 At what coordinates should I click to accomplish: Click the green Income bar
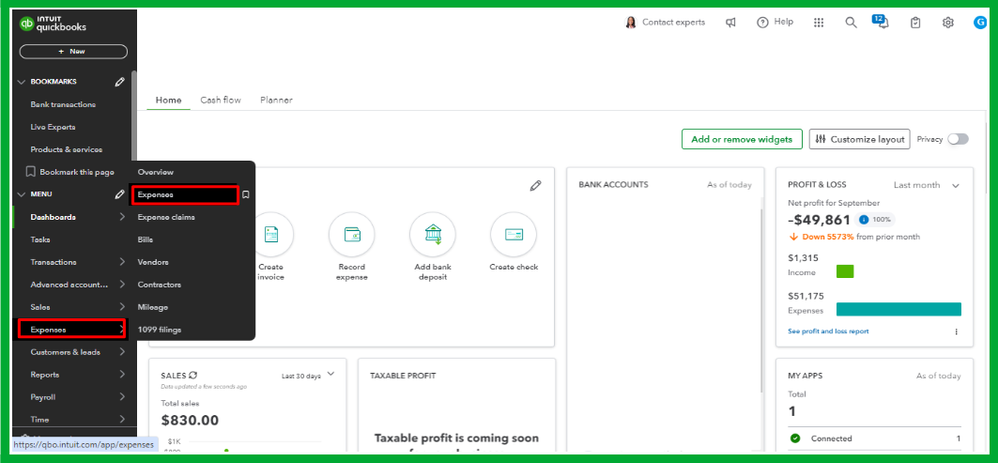845,272
